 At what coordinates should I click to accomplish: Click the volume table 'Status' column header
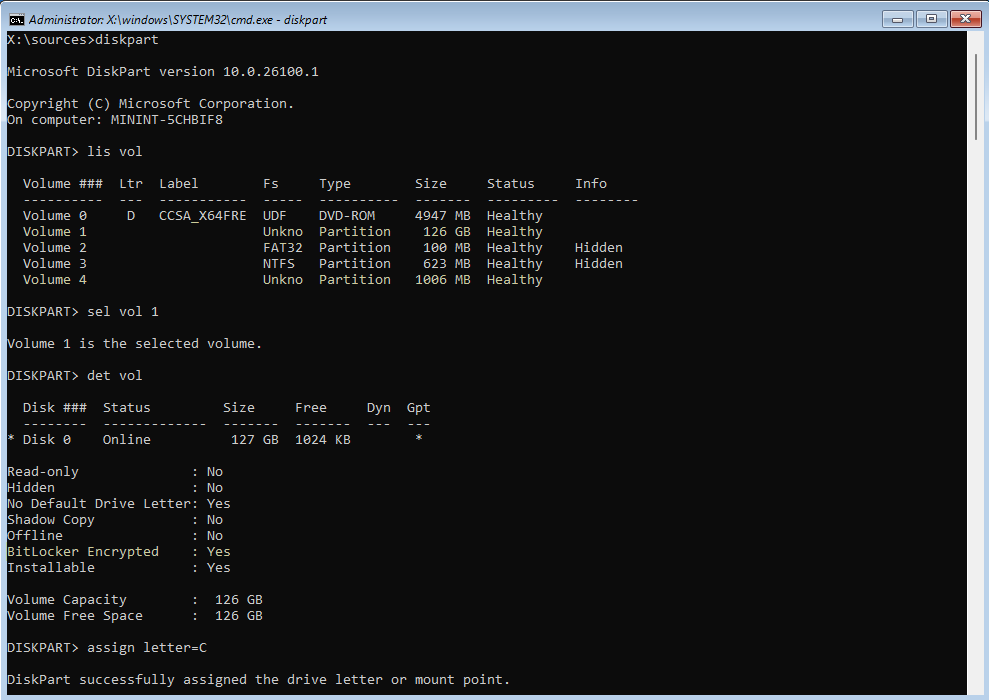click(x=510, y=184)
